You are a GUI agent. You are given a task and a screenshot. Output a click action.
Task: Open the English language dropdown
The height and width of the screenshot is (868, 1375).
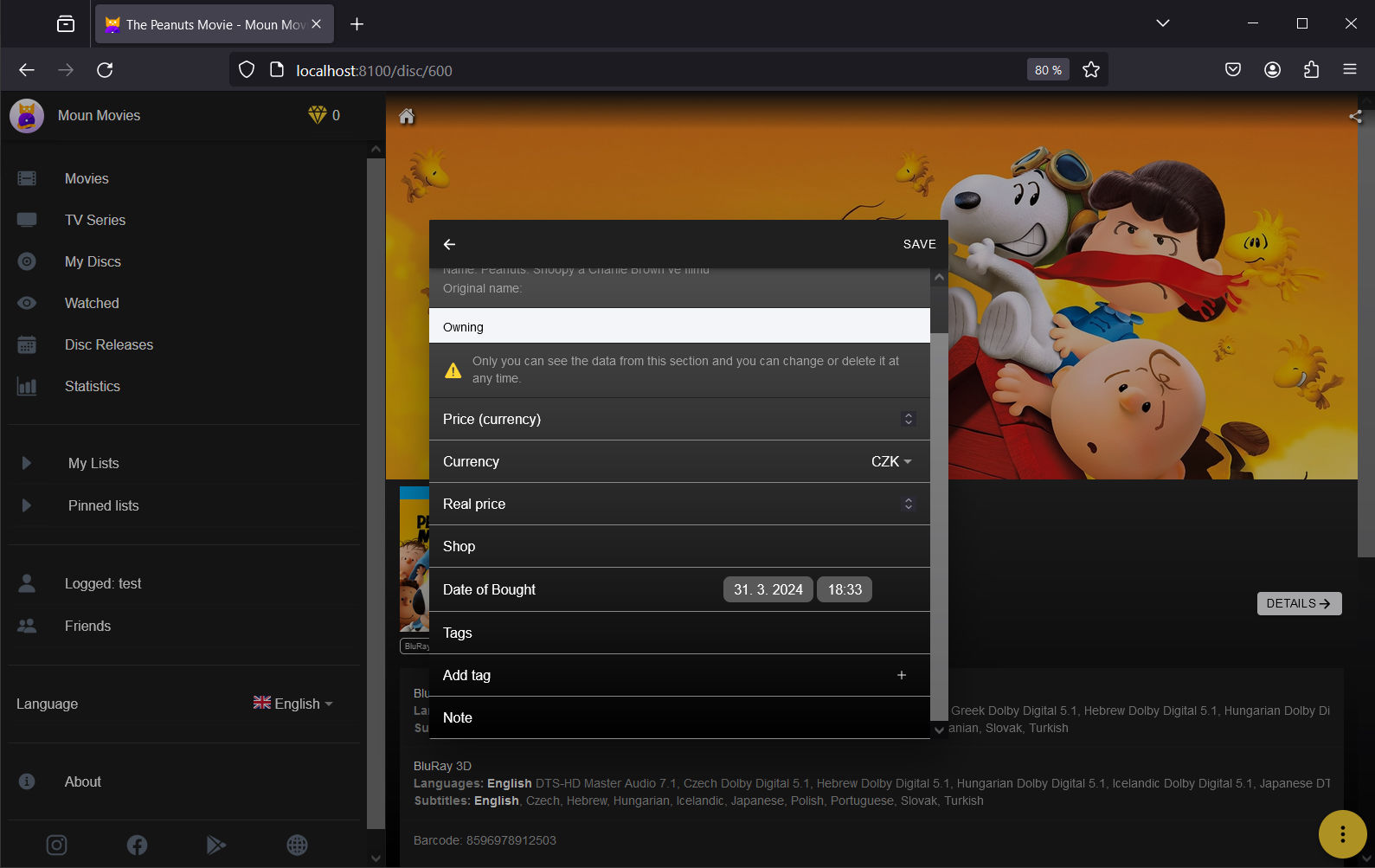(293, 704)
